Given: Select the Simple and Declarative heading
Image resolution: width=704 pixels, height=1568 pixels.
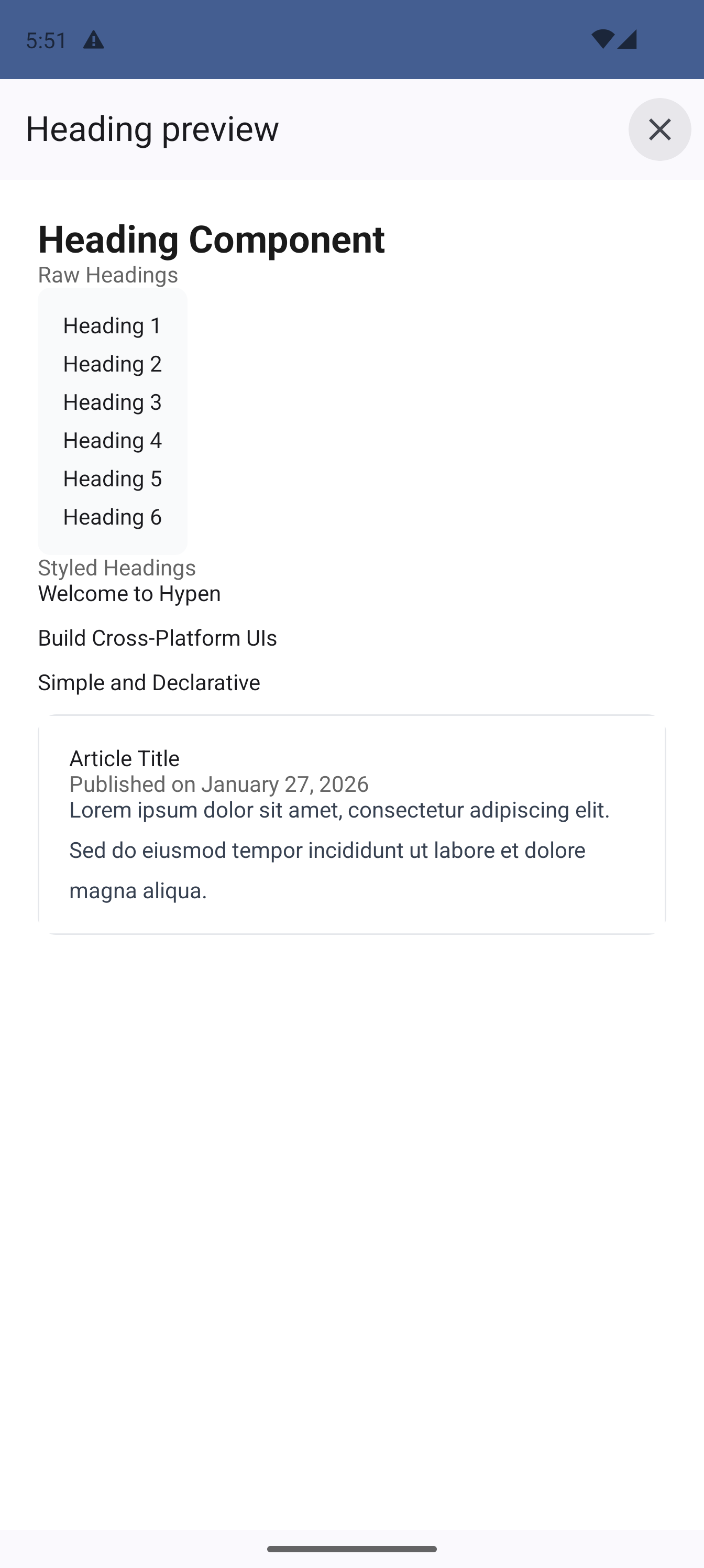Looking at the screenshot, I should coord(148,682).
